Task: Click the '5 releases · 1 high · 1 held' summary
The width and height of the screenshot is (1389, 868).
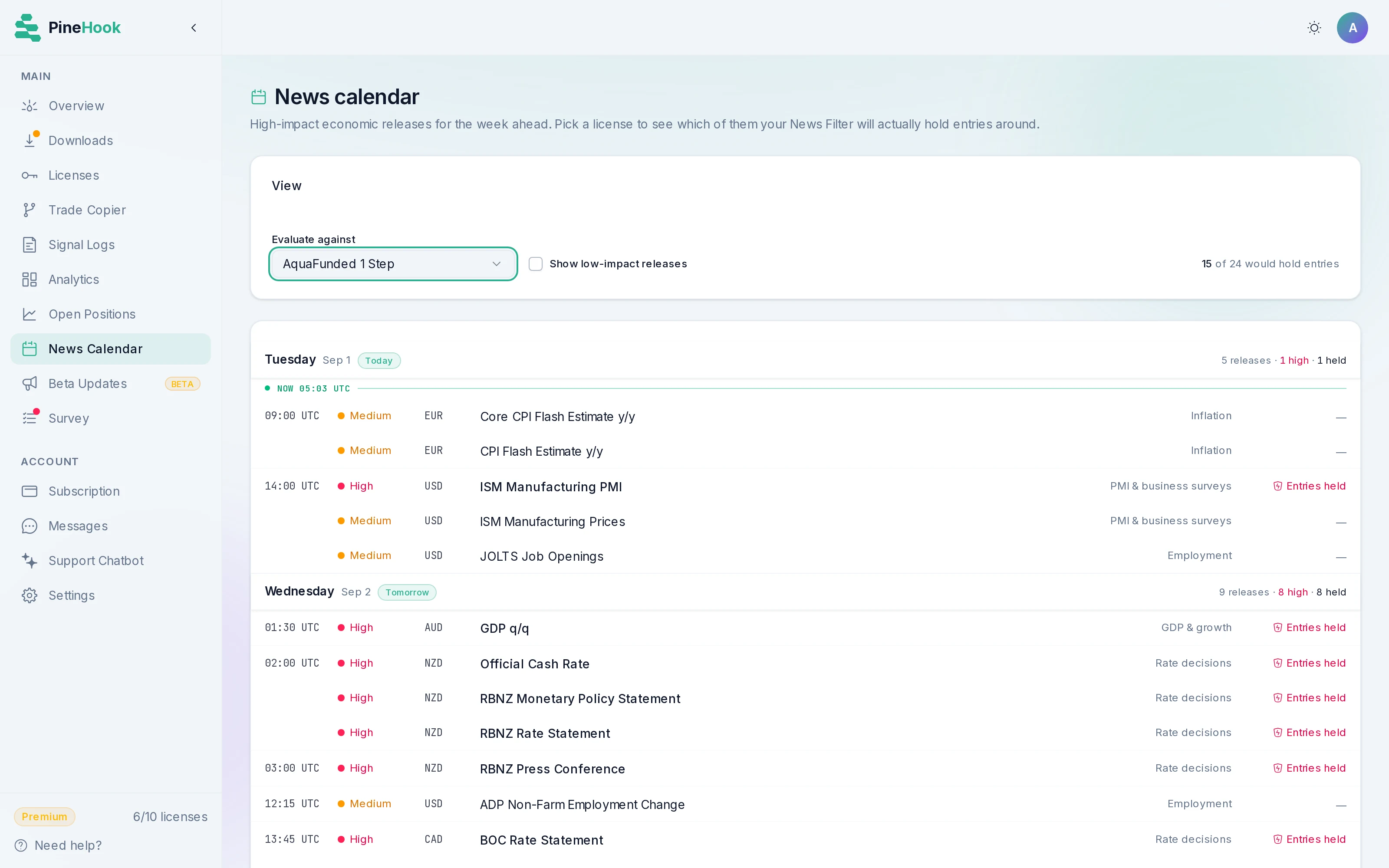Action: [x=1284, y=361]
